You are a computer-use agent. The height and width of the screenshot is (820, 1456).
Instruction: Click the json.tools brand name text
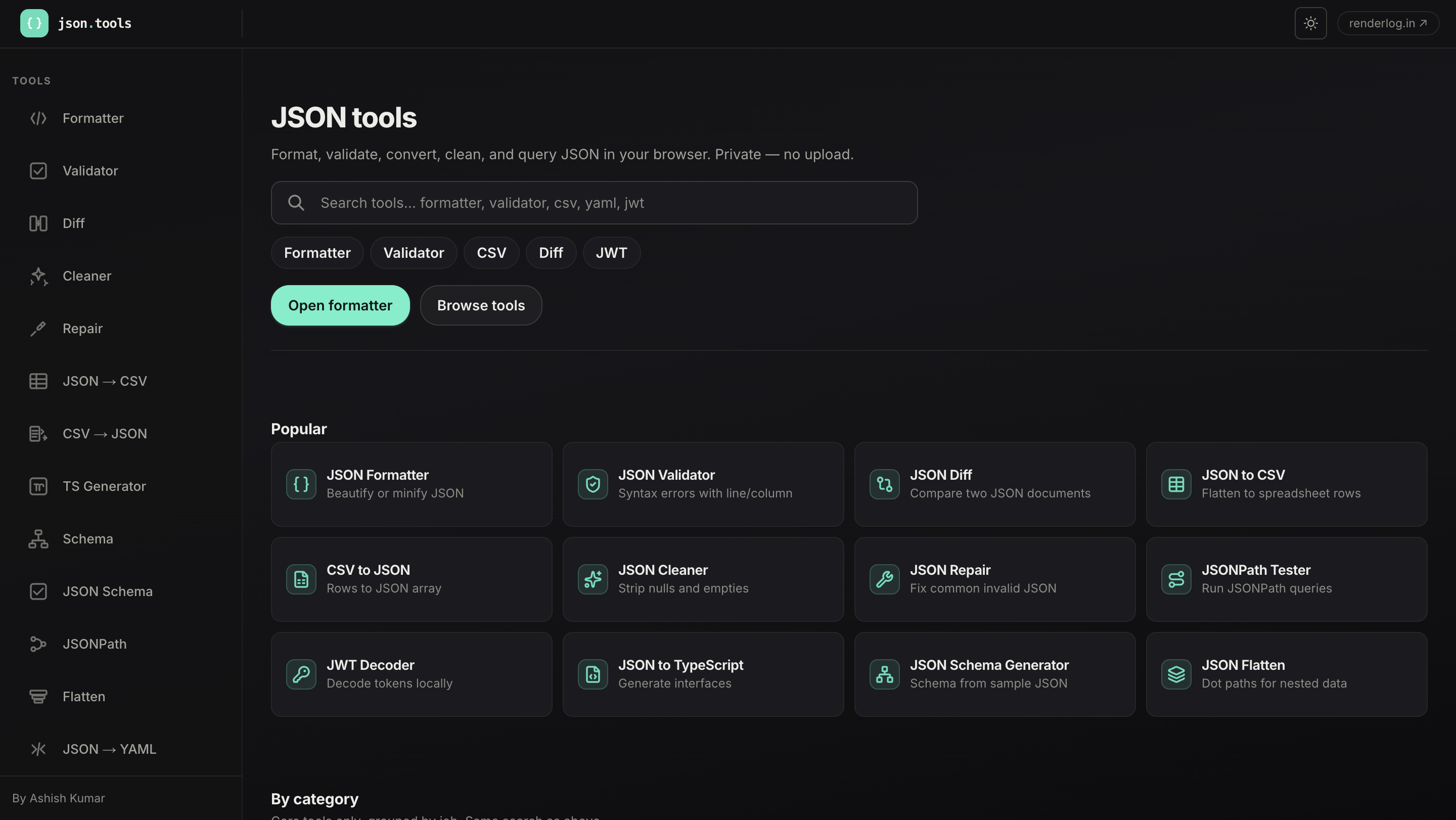click(95, 23)
